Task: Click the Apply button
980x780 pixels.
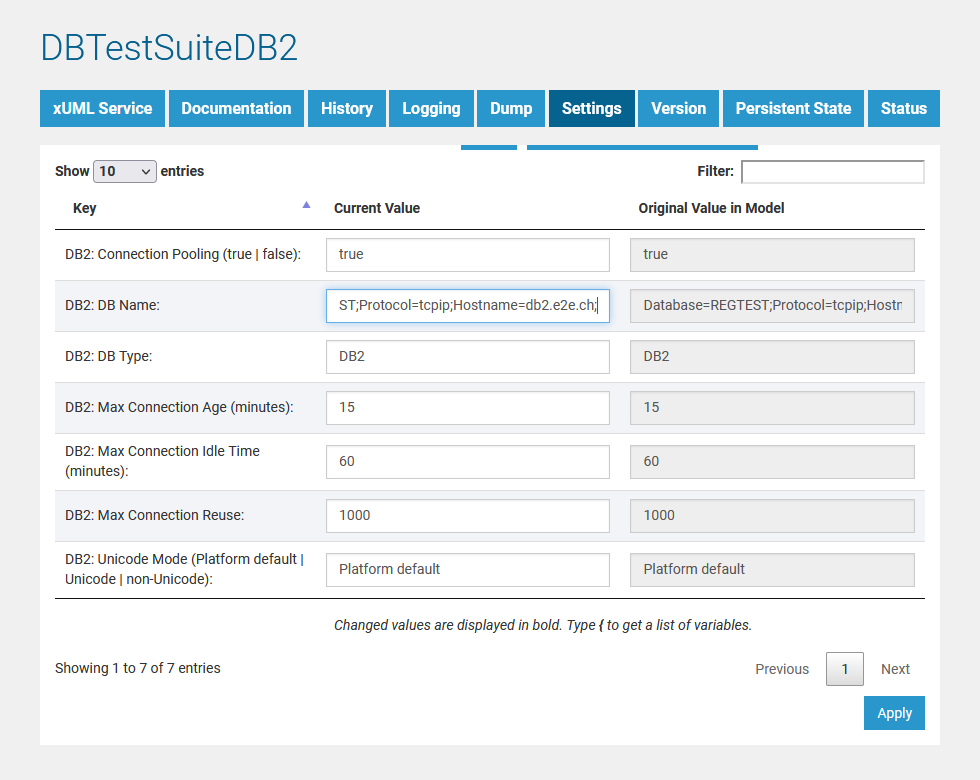Action: click(894, 713)
